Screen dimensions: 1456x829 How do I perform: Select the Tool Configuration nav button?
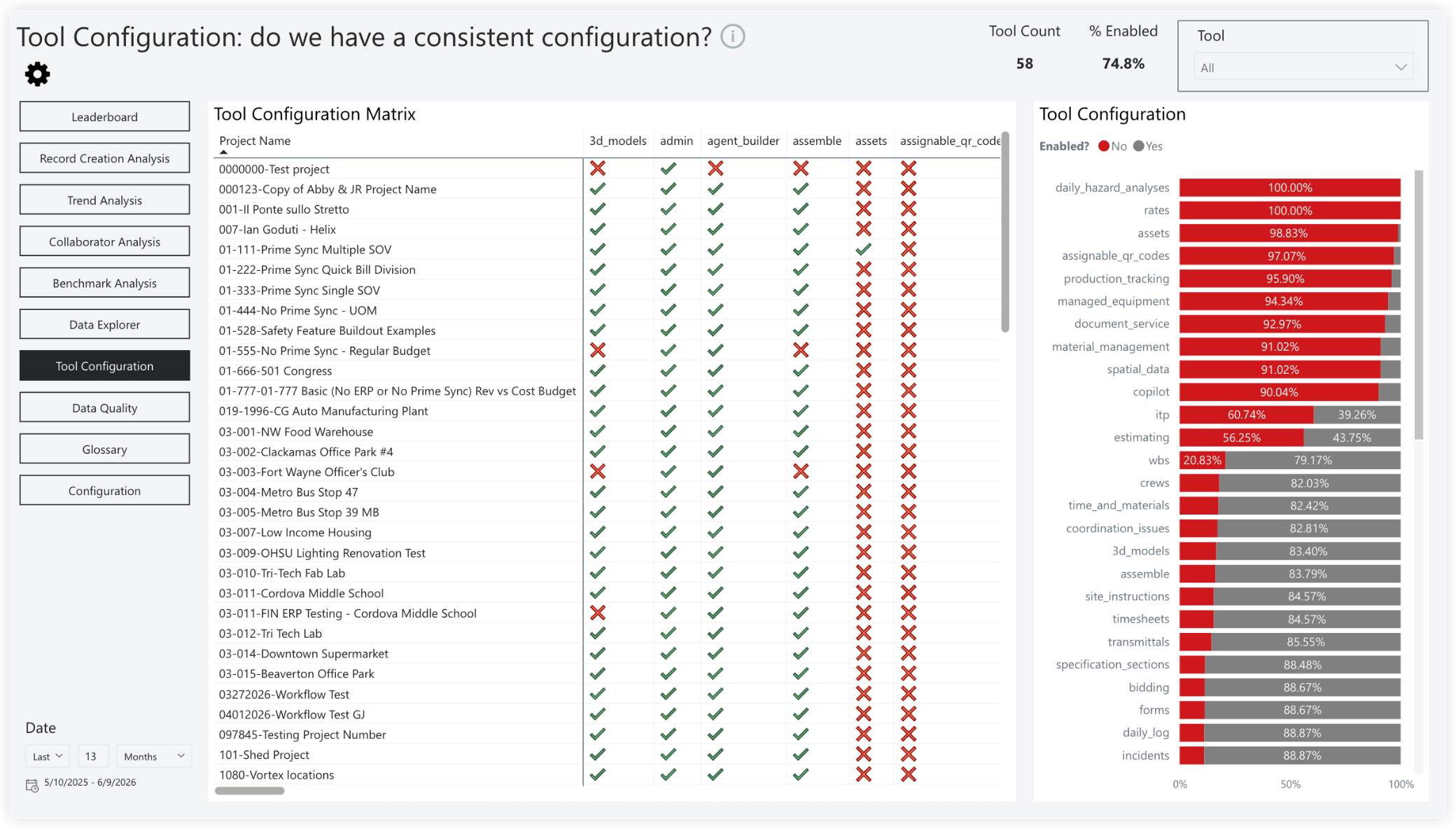(104, 366)
